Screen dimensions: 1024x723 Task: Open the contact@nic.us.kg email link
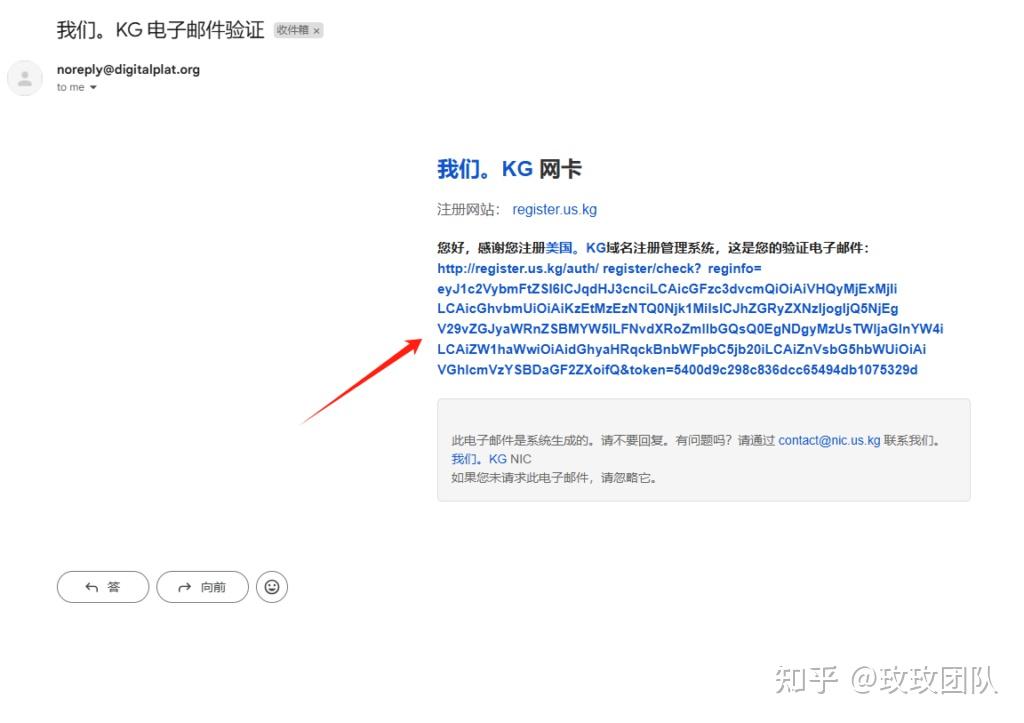click(x=829, y=440)
